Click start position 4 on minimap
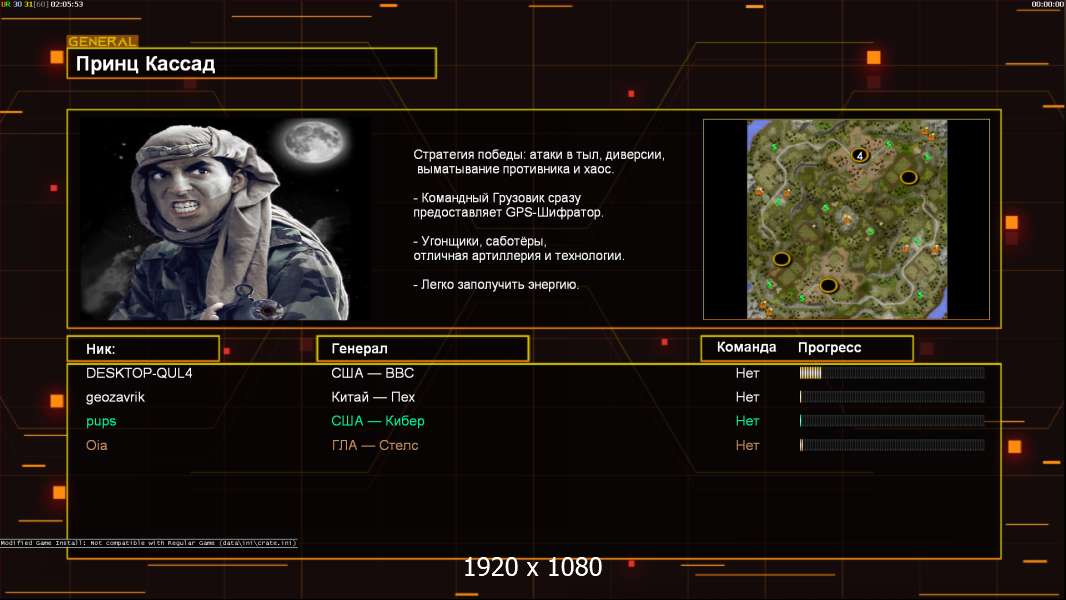Image resolution: width=1066 pixels, height=600 pixels. [x=859, y=155]
